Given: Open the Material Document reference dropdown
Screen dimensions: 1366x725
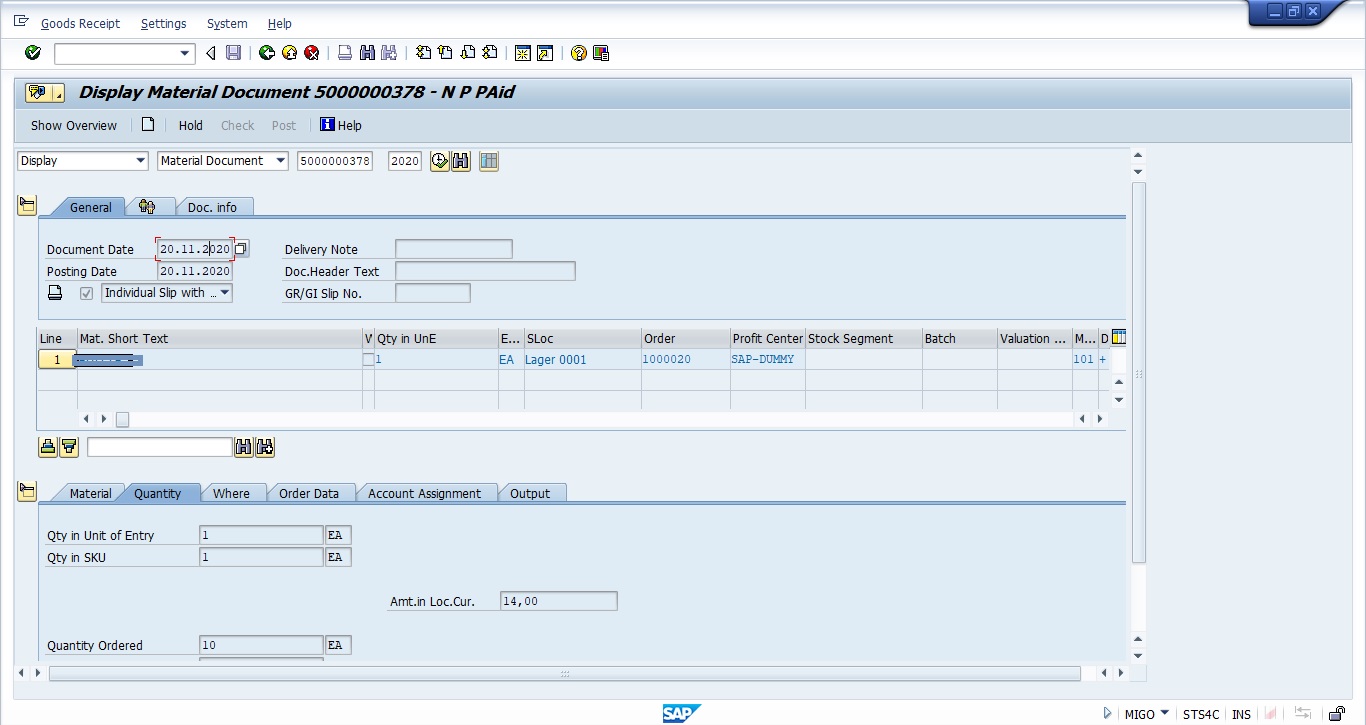Looking at the screenshot, I should (280, 161).
